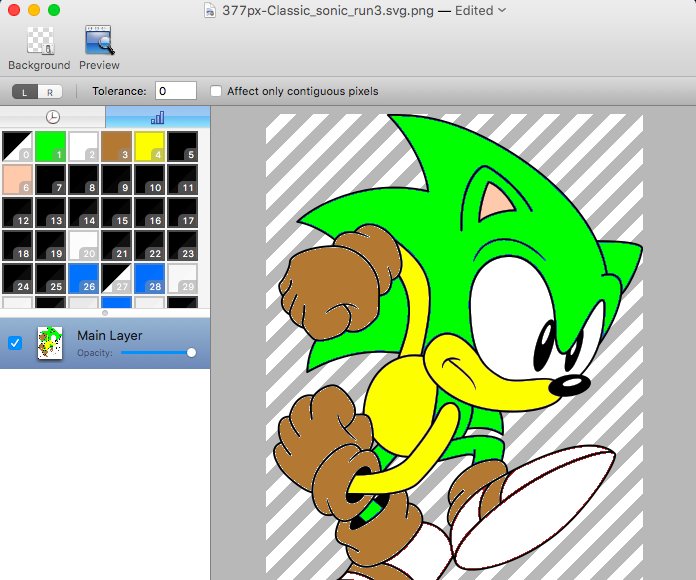Select color swatch number 9
This screenshot has height=580, width=696.
[116, 179]
